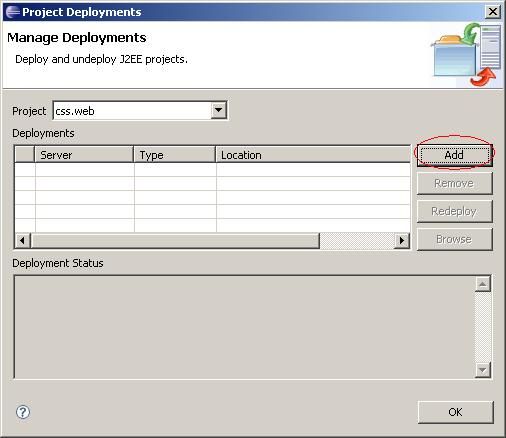Click the Browse button

455,239
